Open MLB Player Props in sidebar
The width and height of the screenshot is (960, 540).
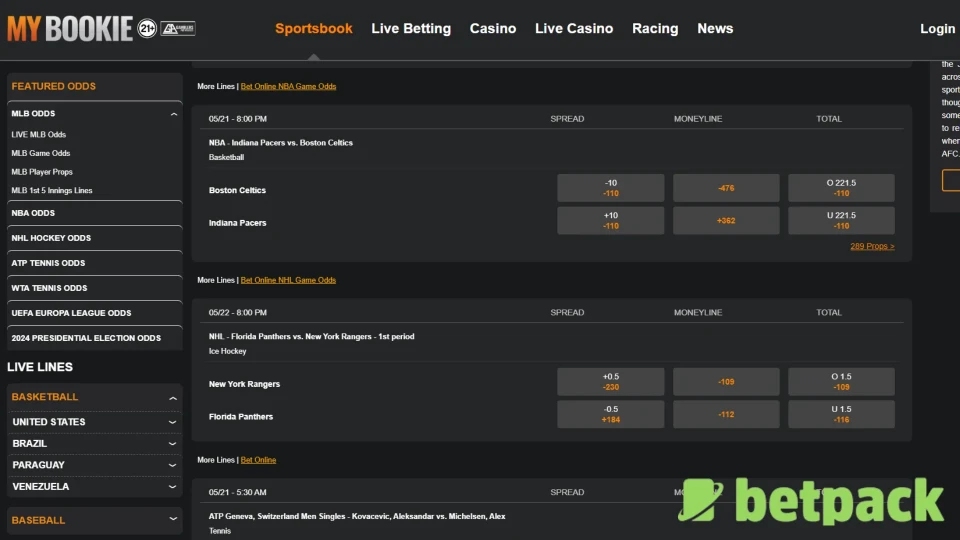point(42,172)
